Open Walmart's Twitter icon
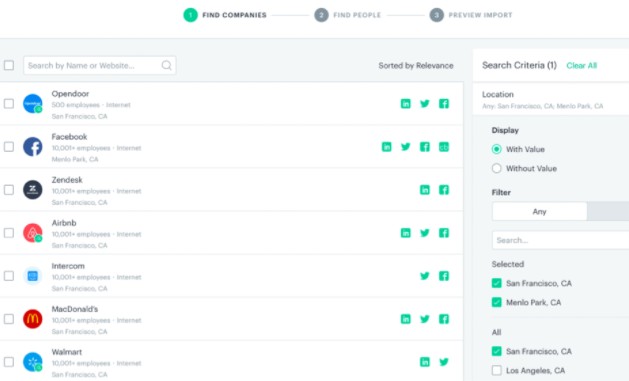Screen dimensions: 629x381 pos(444,362)
